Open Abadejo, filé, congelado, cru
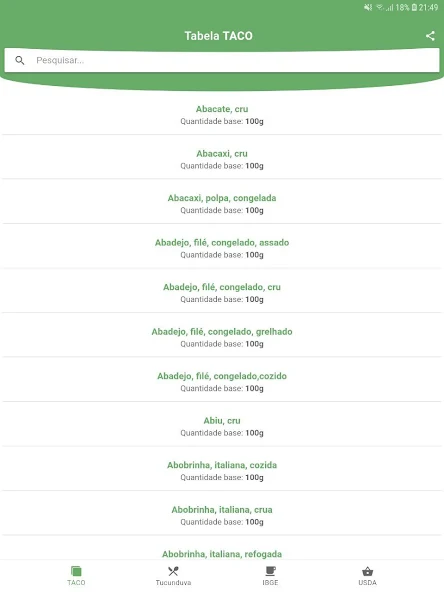This screenshot has height=592, width=444. pyautogui.click(x=222, y=293)
